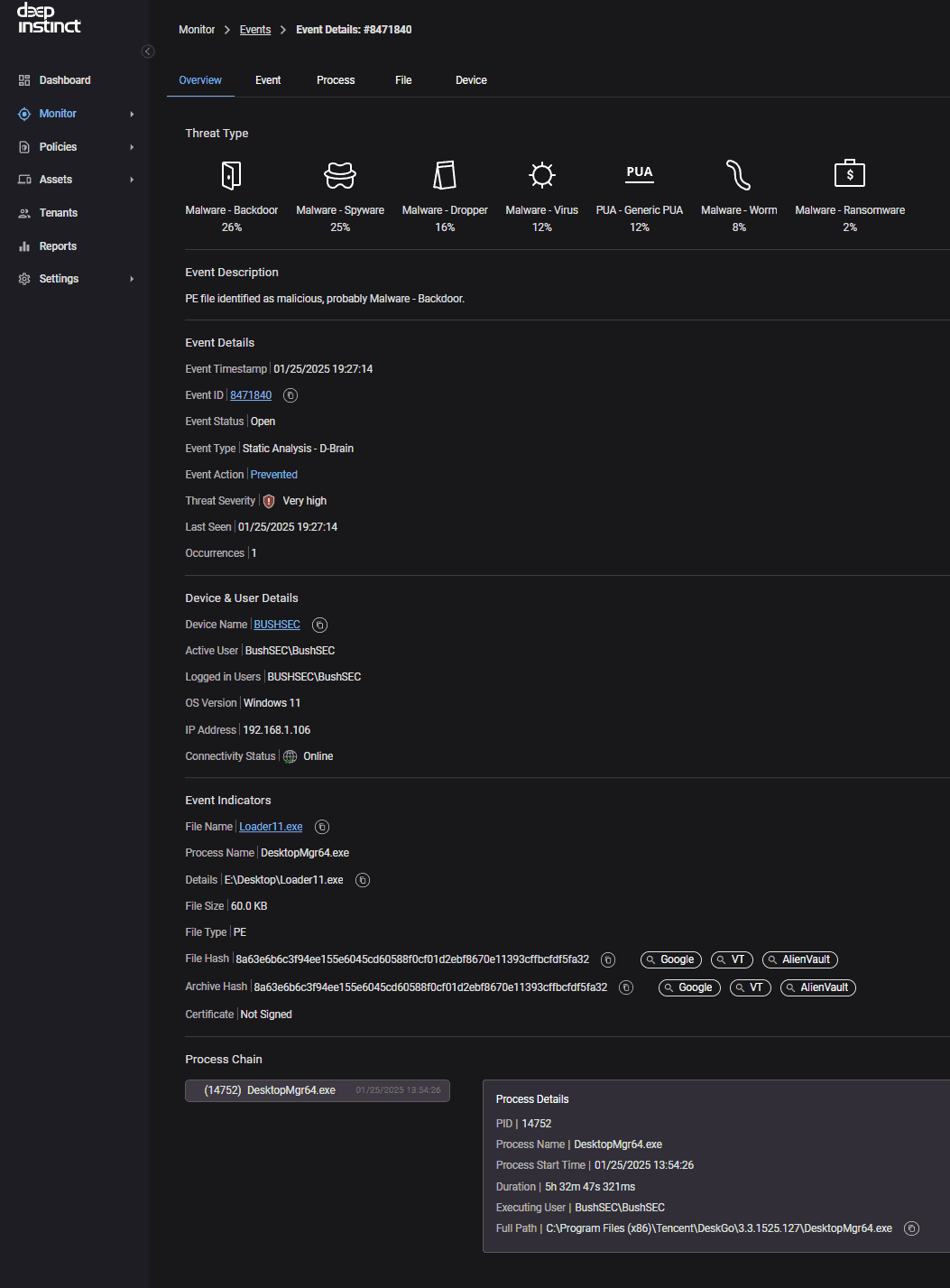Click the Generic PUA icon
This screenshot has width=950, height=1288.
[640, 172]
